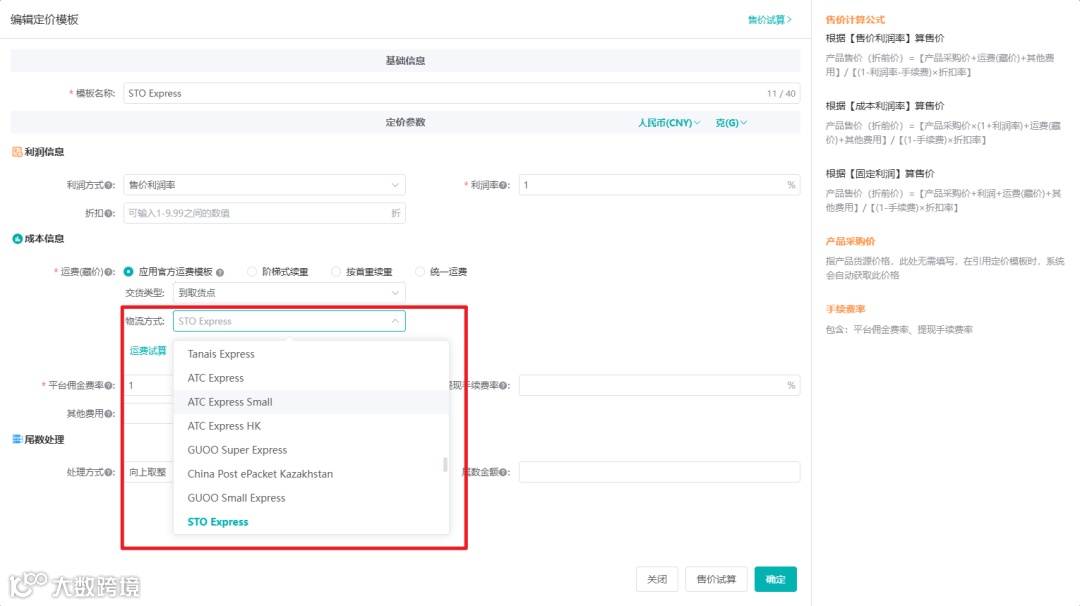Choose China Post ePacket Kazakhstan option
The width and height of the screenshot is (1080, 606).
(311, 474)
